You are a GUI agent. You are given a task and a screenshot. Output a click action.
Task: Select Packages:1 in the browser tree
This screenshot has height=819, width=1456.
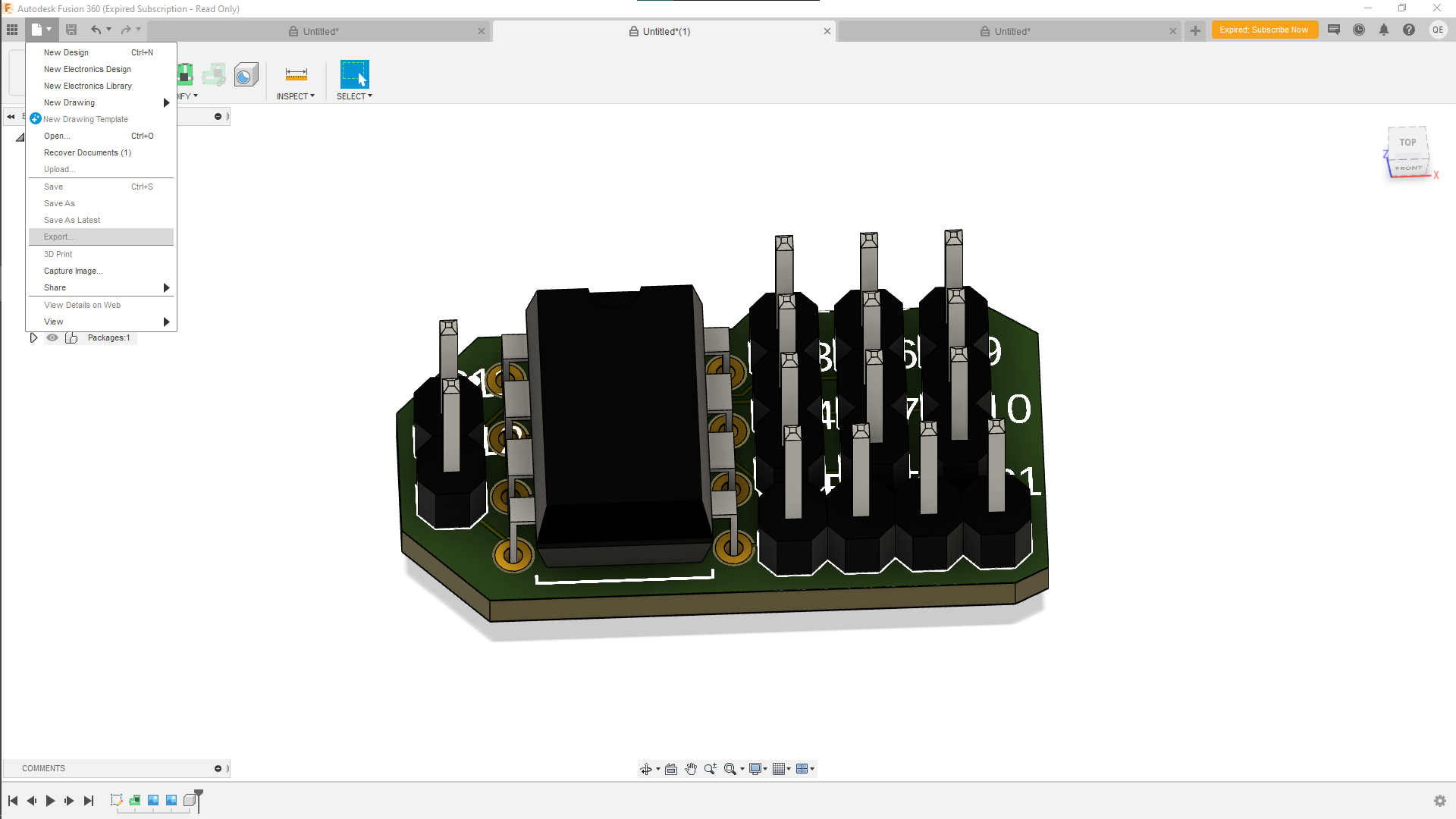pyautogui.click(x=108, y=337)
